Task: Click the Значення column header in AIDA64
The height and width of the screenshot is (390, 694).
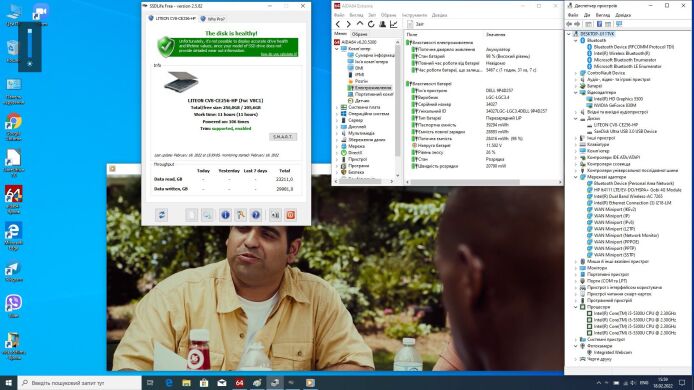Action: pos(495,34)
